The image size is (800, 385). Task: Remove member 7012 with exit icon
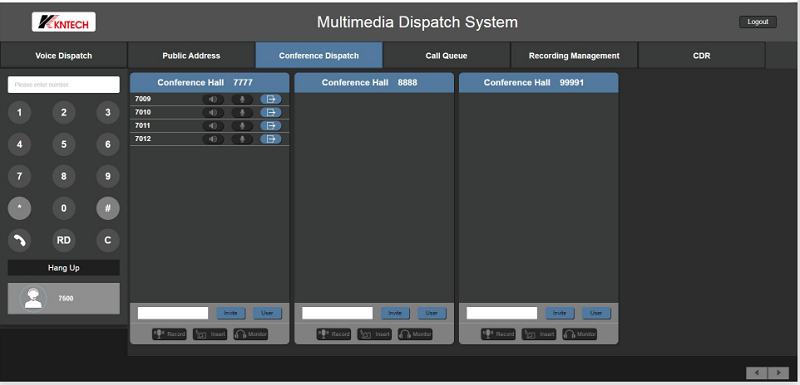pyautogui.click(x=271, y=139)
